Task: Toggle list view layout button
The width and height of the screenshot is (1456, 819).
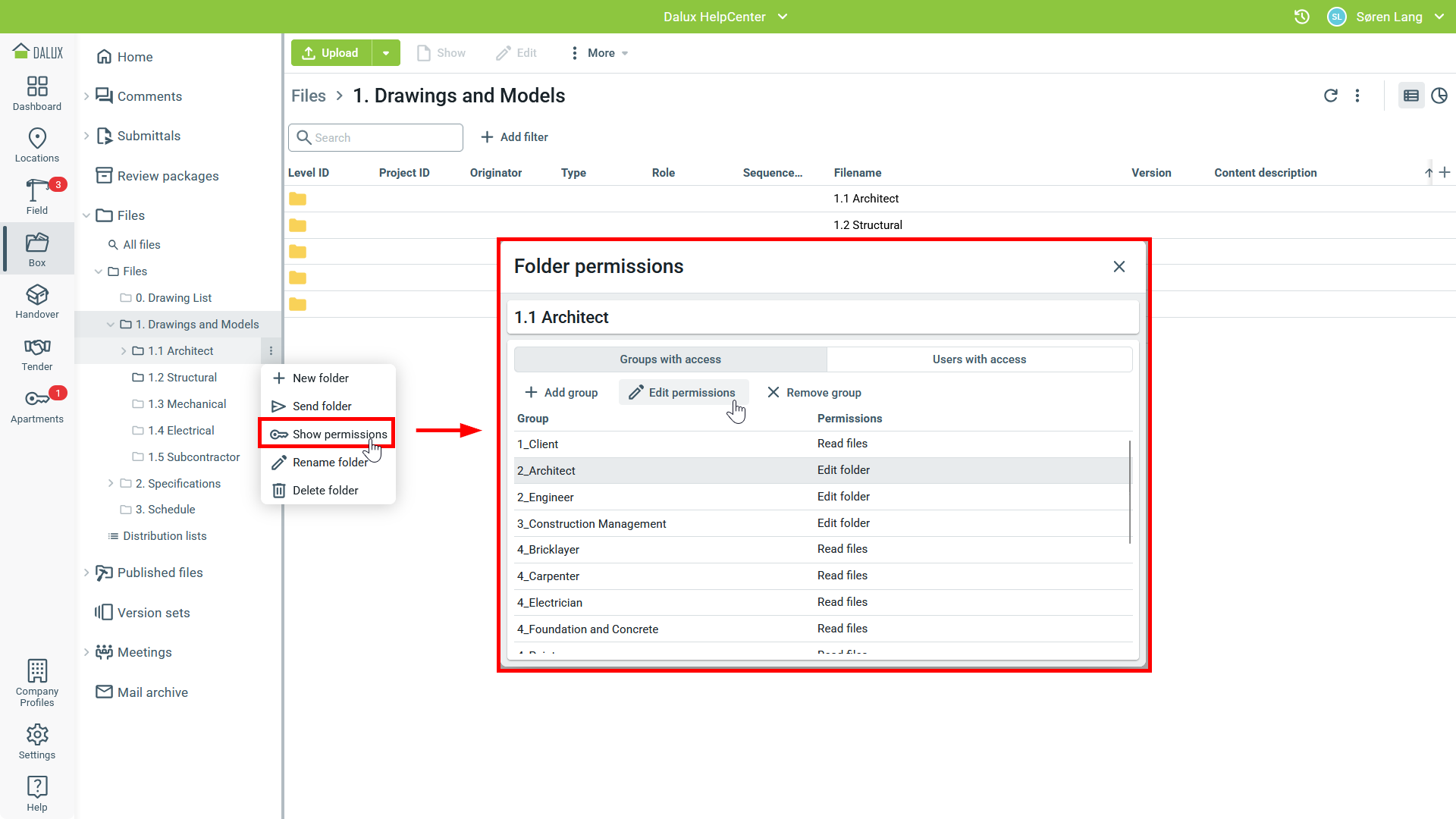Action: click(1410, 96)
